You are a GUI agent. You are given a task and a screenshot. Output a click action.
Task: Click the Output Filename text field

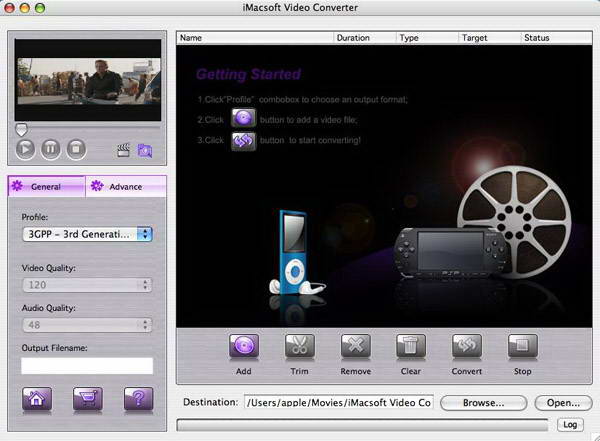pos(87,366)
